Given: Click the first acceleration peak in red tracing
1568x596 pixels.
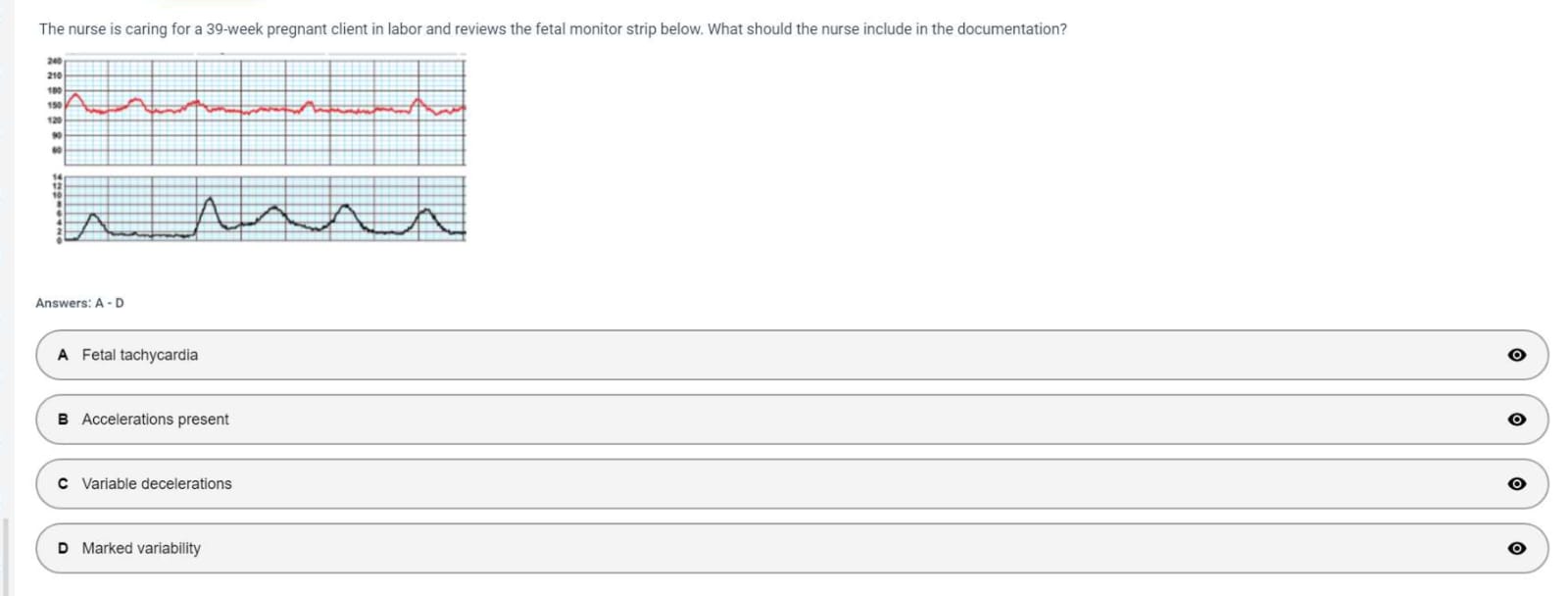Looking at the screenshot, I should point(74,95).
